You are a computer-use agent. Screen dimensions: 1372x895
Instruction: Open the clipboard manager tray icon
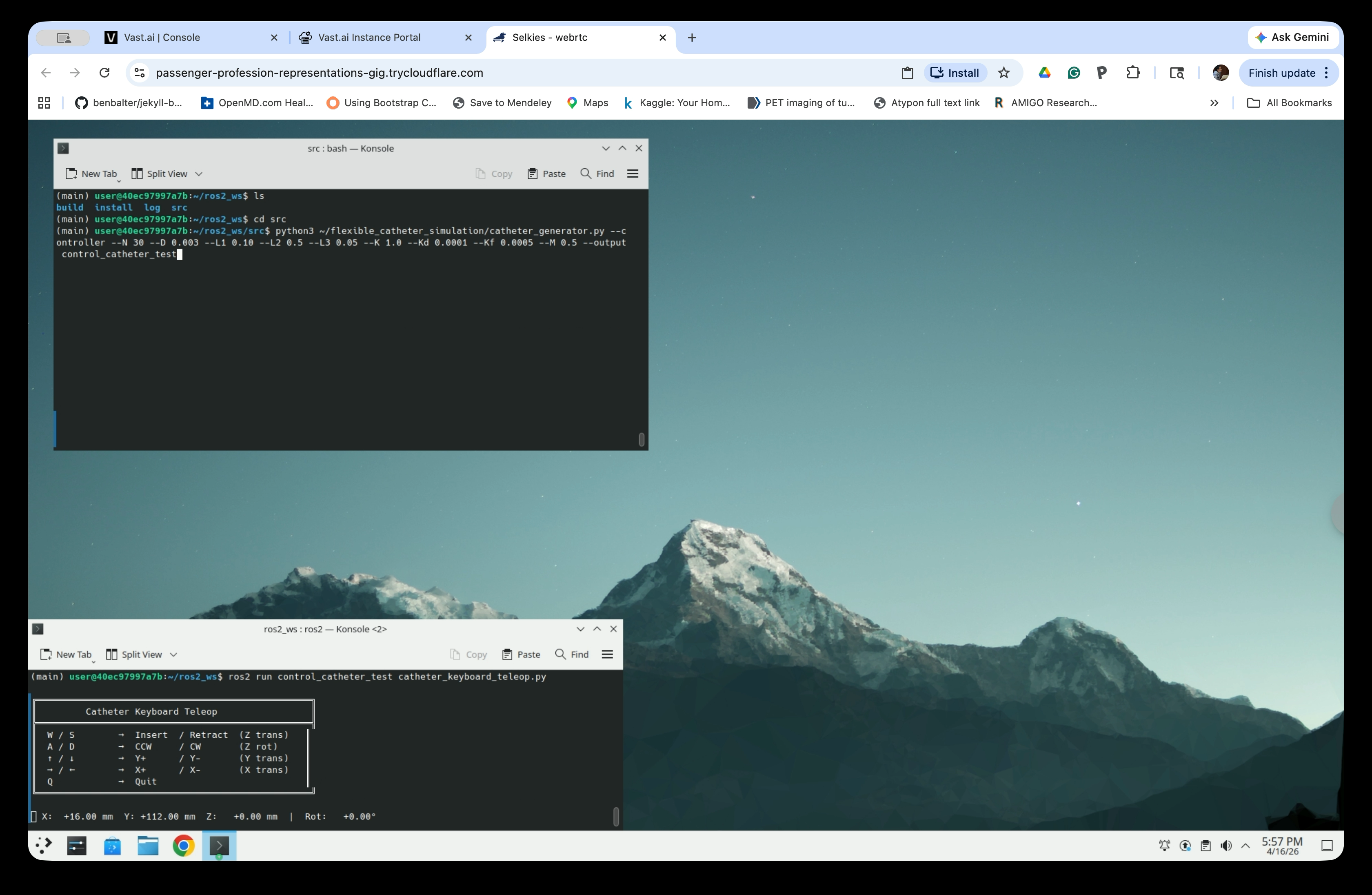1205,846
